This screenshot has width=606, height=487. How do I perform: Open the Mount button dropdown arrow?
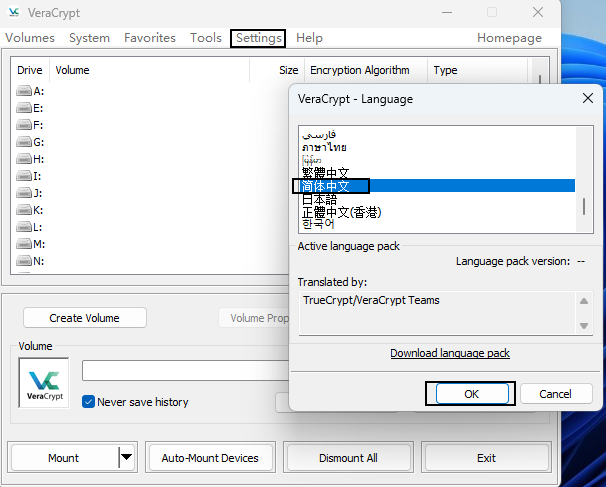[126, 458]
